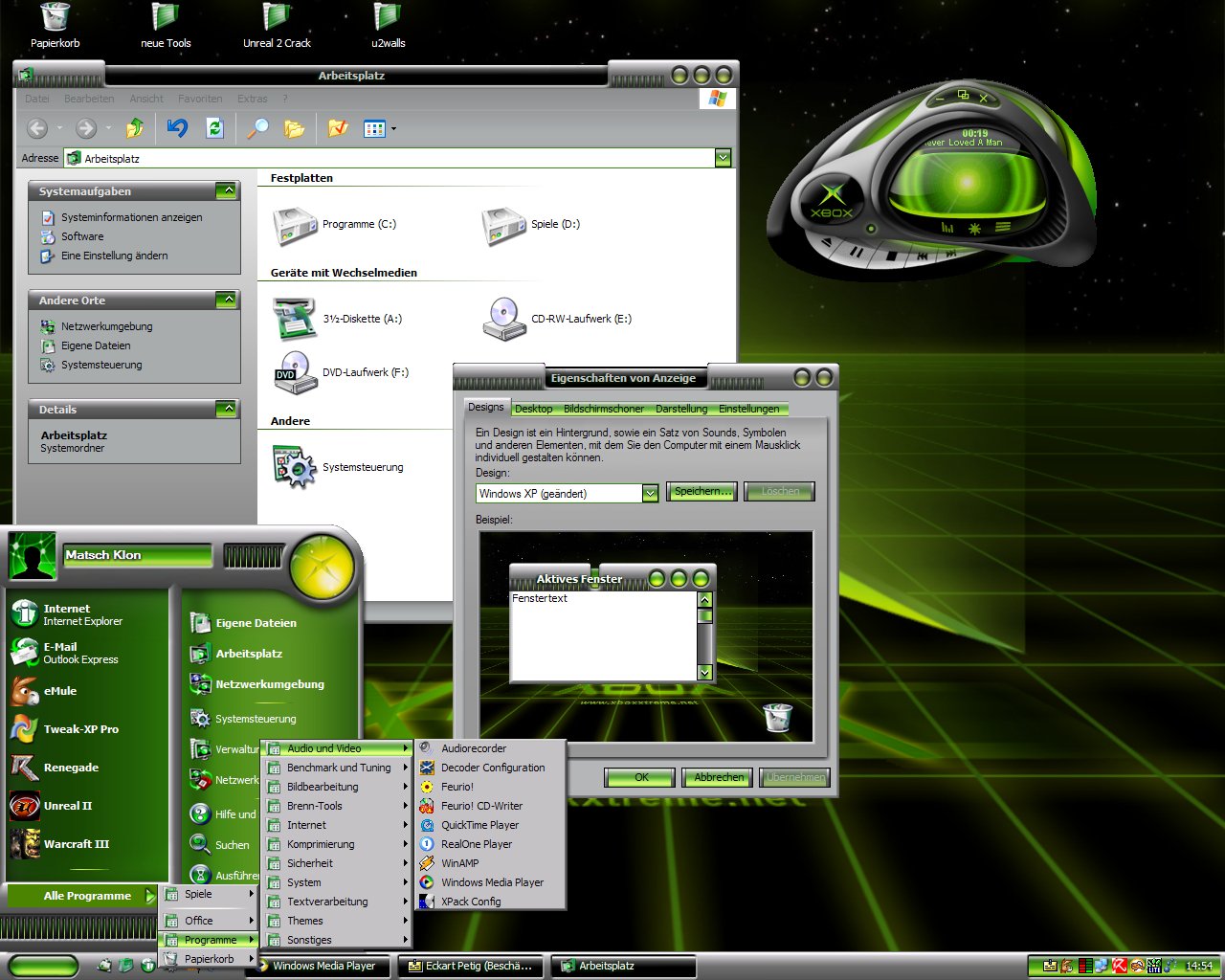Open the Systemsteuerung icon in Arbeitsplatz
This screenshot has width=1225, height=980.
pyautogui.click(x=338, y=467)
